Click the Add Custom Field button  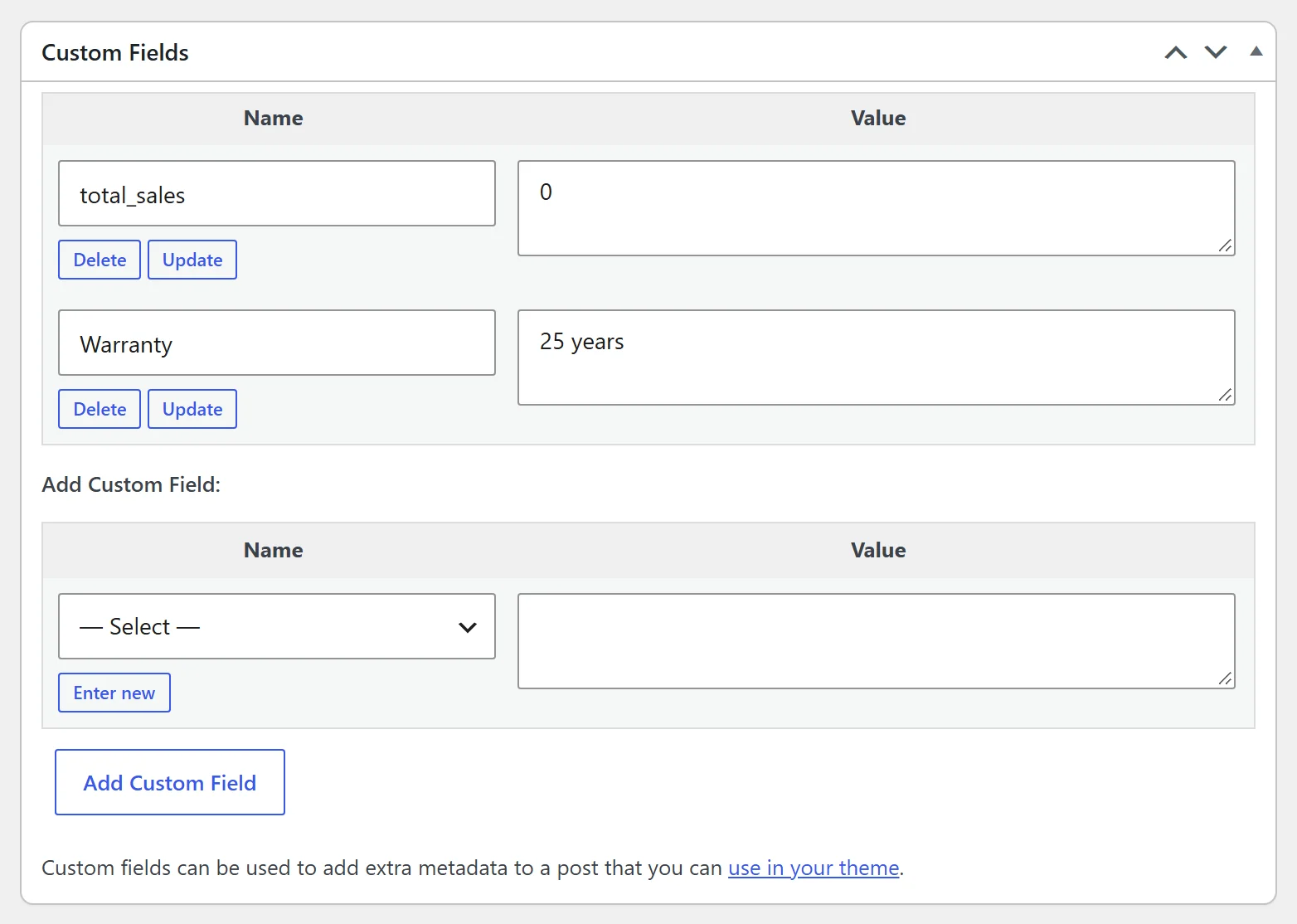click(x=170, y=782)
